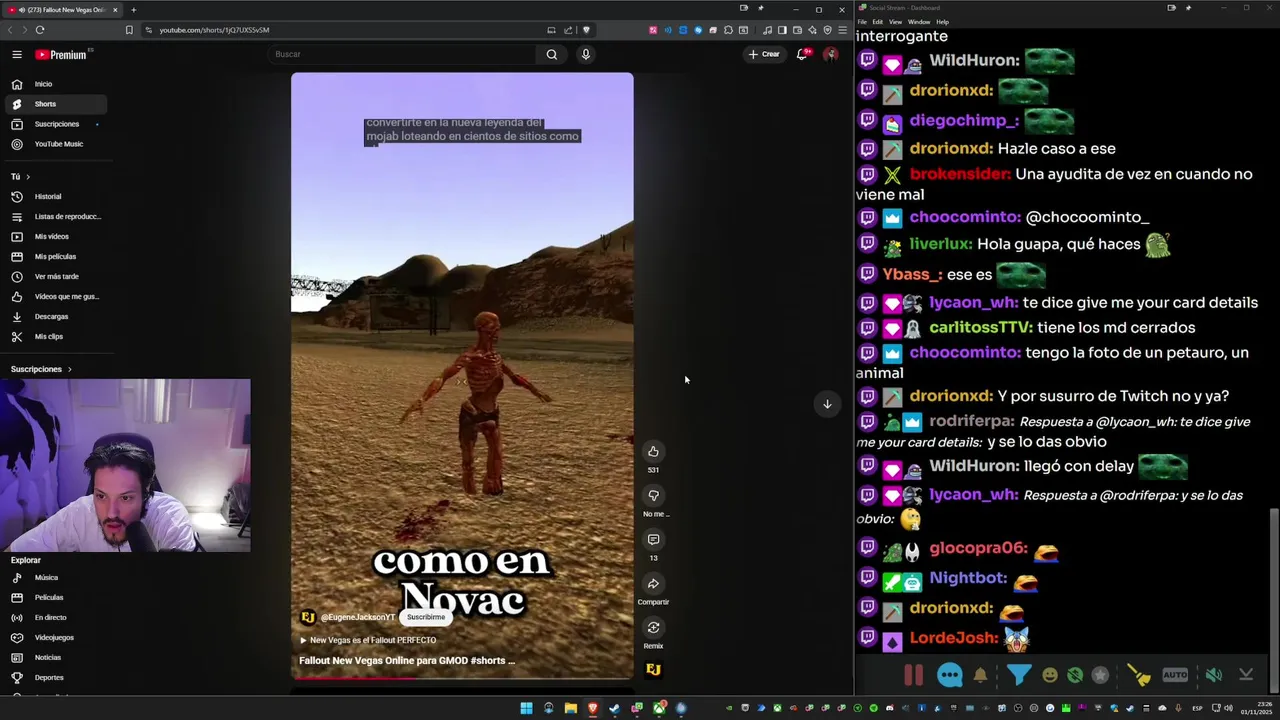The width and height of the screenshot is (1280, 720).
Task: Open the View menu in Social Stream
Action: [x=895, y=22]
